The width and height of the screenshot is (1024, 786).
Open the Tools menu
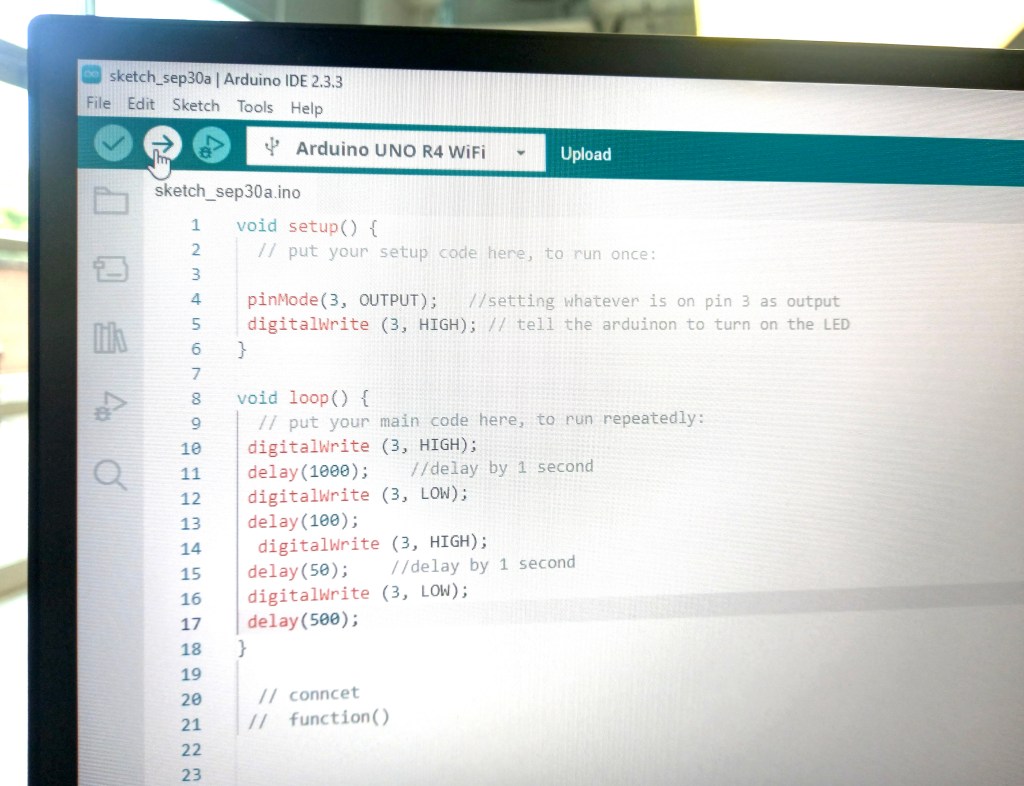pyautogui.click(x=254, y=106)
